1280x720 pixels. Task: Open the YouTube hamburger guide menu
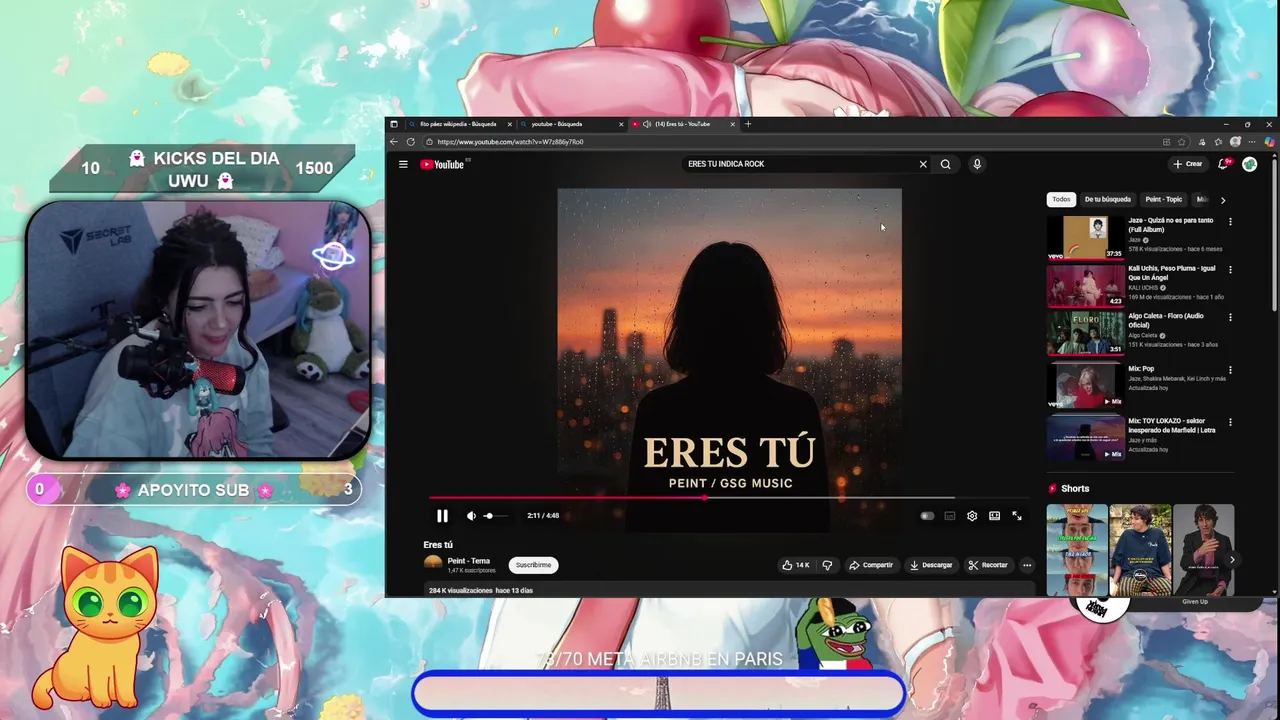tap(403, 164)
